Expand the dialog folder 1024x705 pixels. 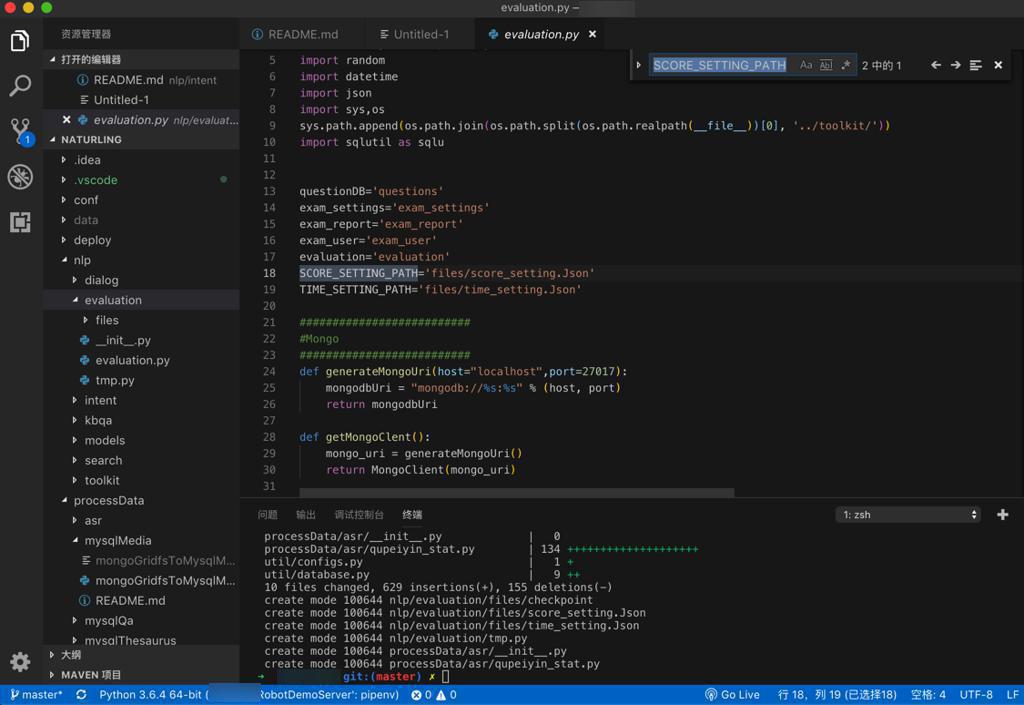click(141, 280)
